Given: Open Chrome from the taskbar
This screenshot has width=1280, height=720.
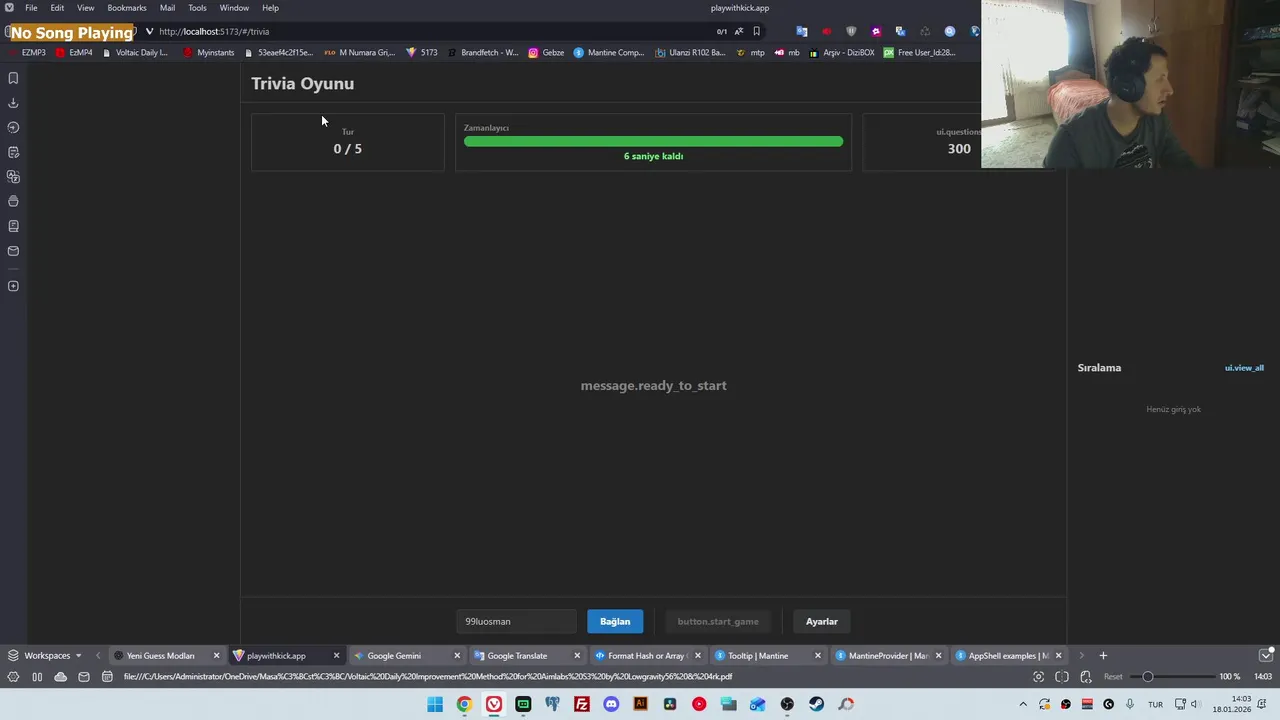Looking at the screenshot, I should 464,704.
